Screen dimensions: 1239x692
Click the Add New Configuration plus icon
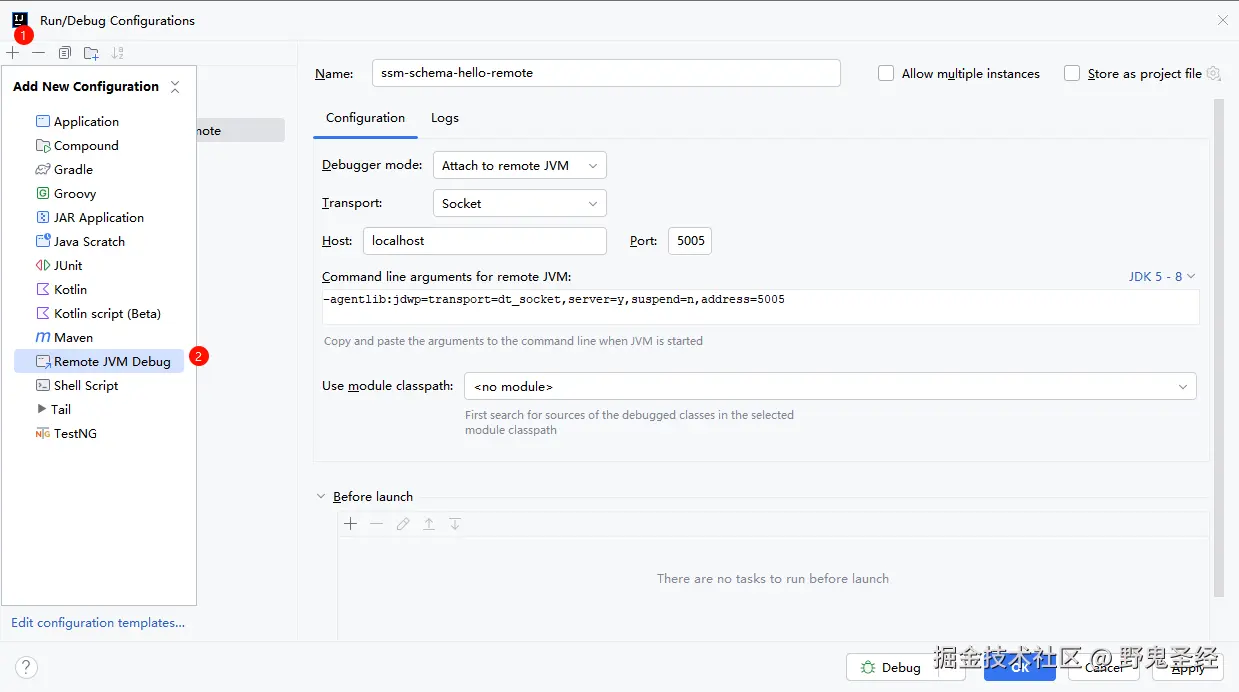pyautogui.click(x=13, y=52)
